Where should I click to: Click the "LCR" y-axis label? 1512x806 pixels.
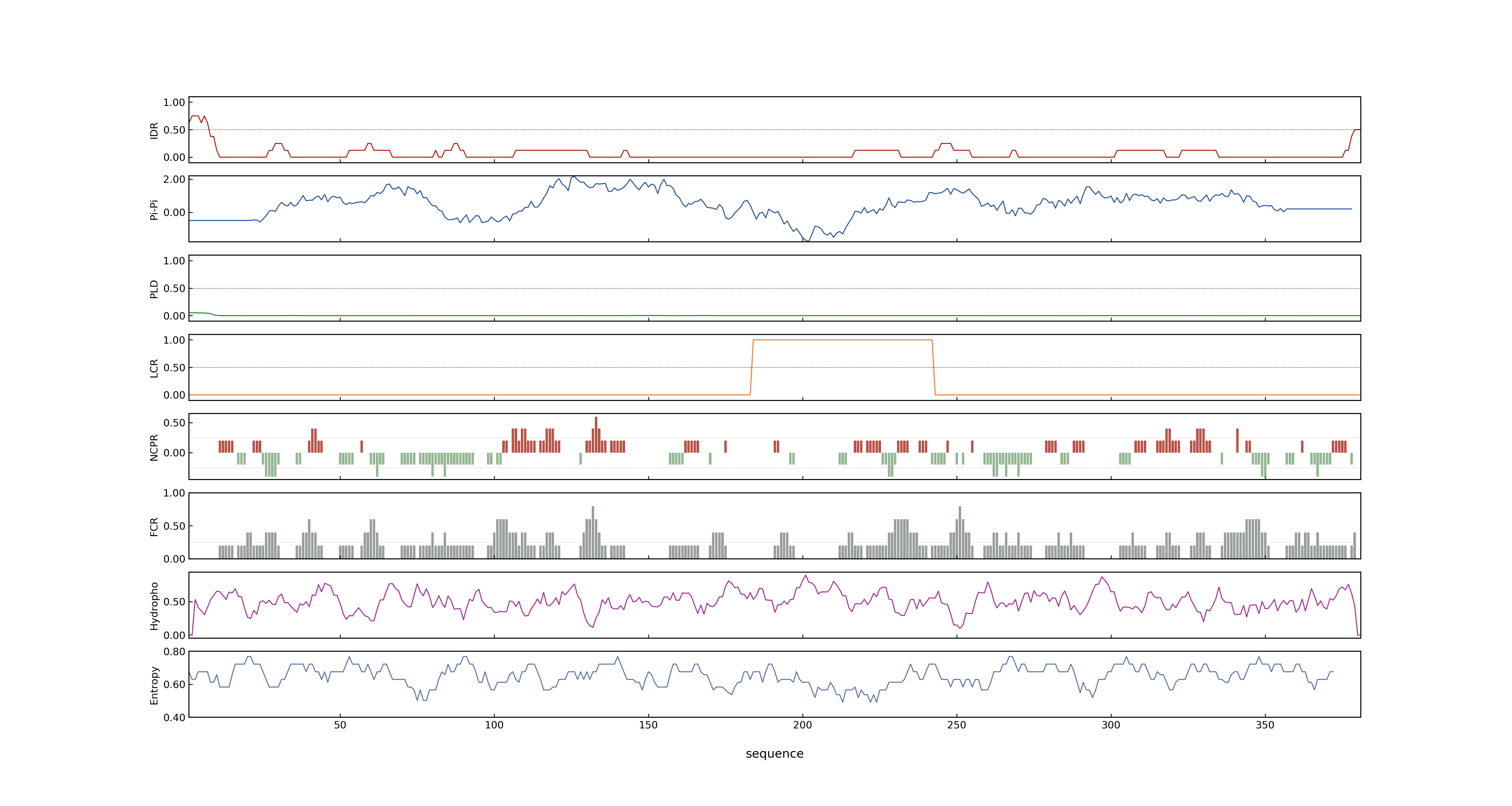[x=154, y=368]
